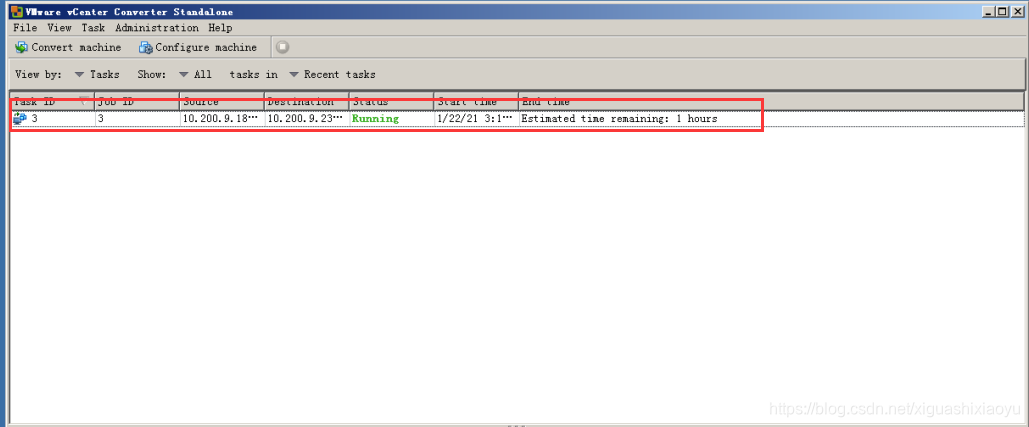
Task: Select the source cell 10.200.9.18
Action: tap(222, 119)
